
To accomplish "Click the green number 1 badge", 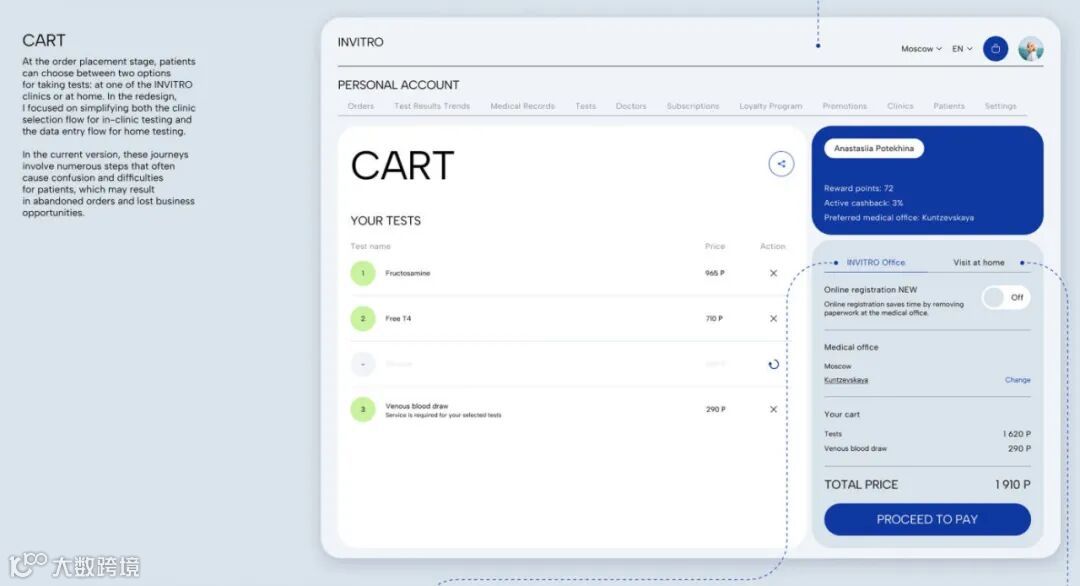I will 363,273.
